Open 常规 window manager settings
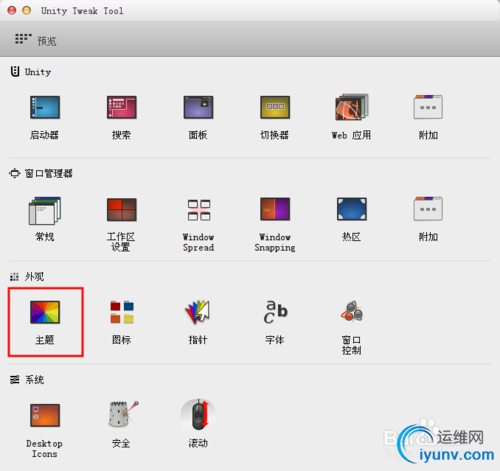Viewport: 500px width, 471px height. point(45,219)
